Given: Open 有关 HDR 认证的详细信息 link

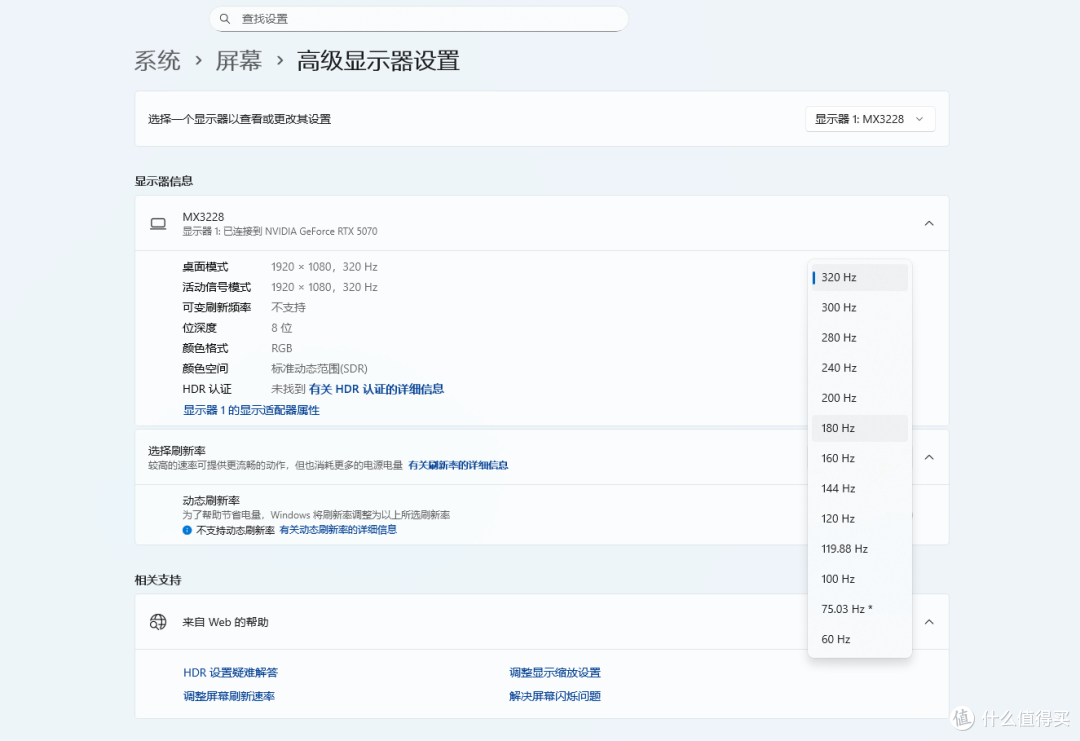Looking at the screenshot, I should coord(376,389).
